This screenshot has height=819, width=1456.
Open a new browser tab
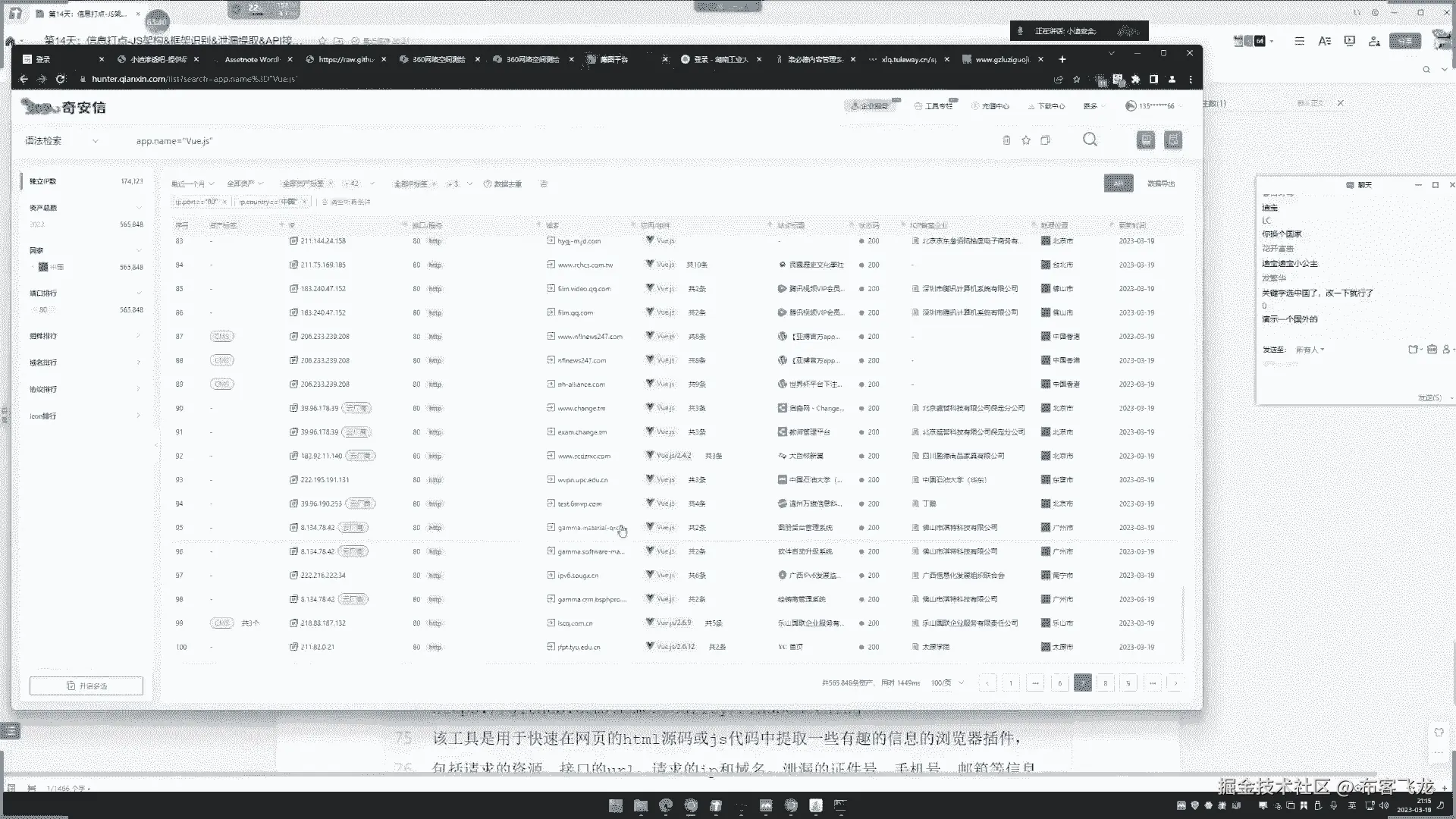tap(1062, 59)
